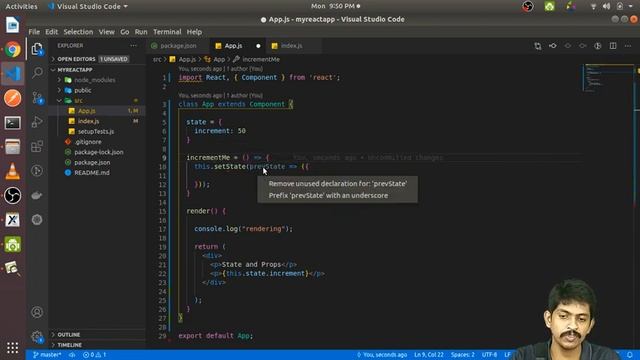The height and width of the screenshot is (360, 640).
Task: Collapse the src folder
Action: click(x=78, y=100)
